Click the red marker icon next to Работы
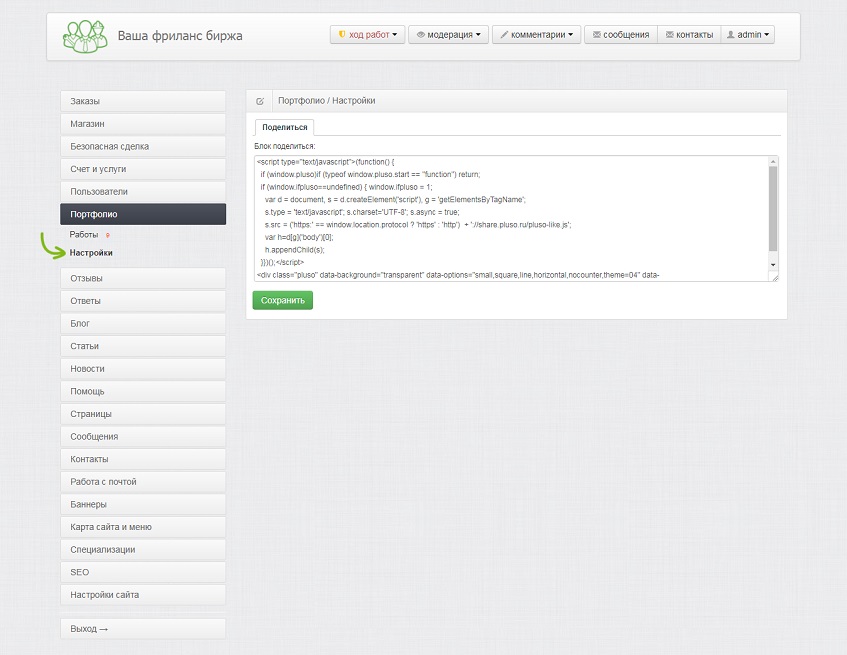 click(107, 235)
